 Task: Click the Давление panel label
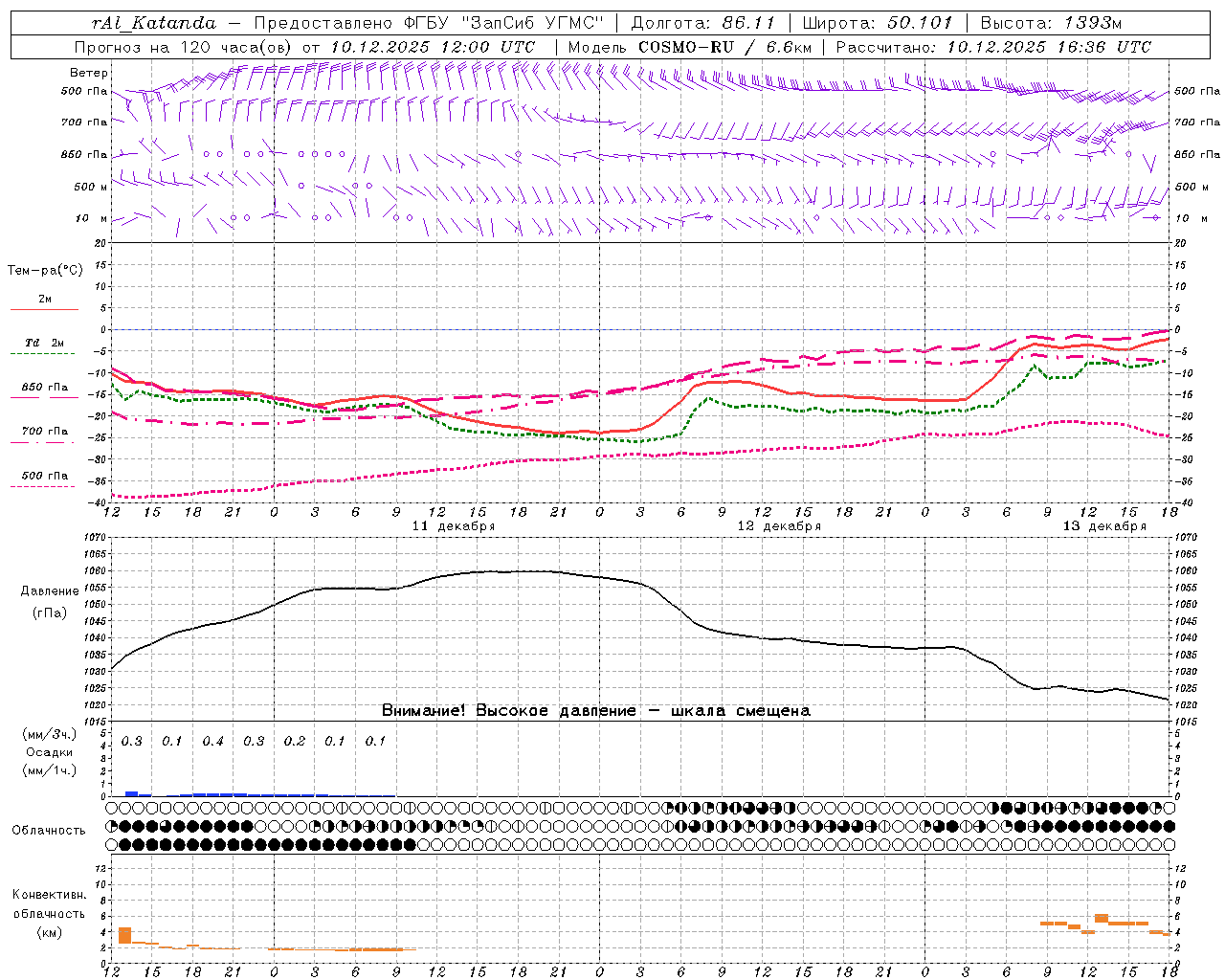tap(50, 591)
